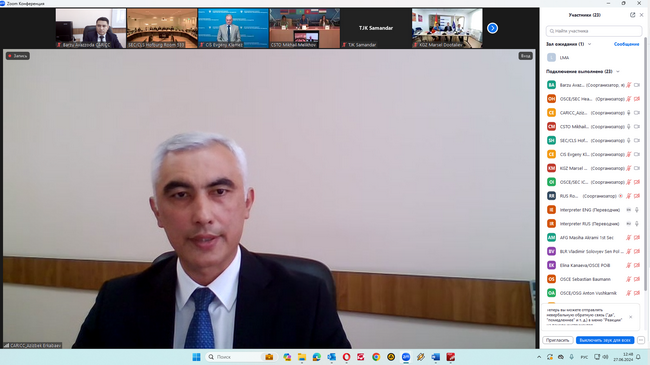Mute all participants with blue button
650x365 pixels.
tap(605, 340)
